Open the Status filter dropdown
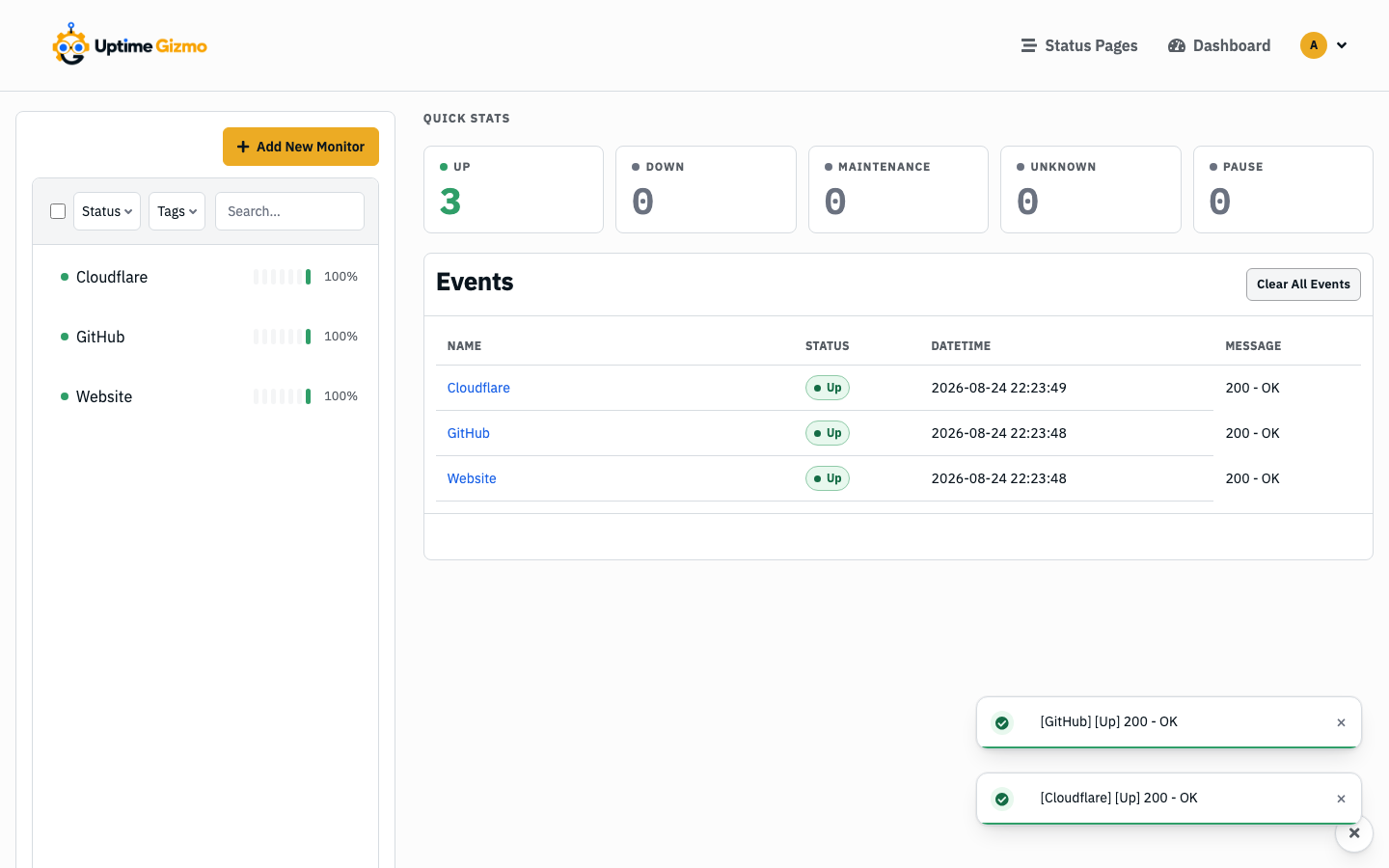 [107, 211]
